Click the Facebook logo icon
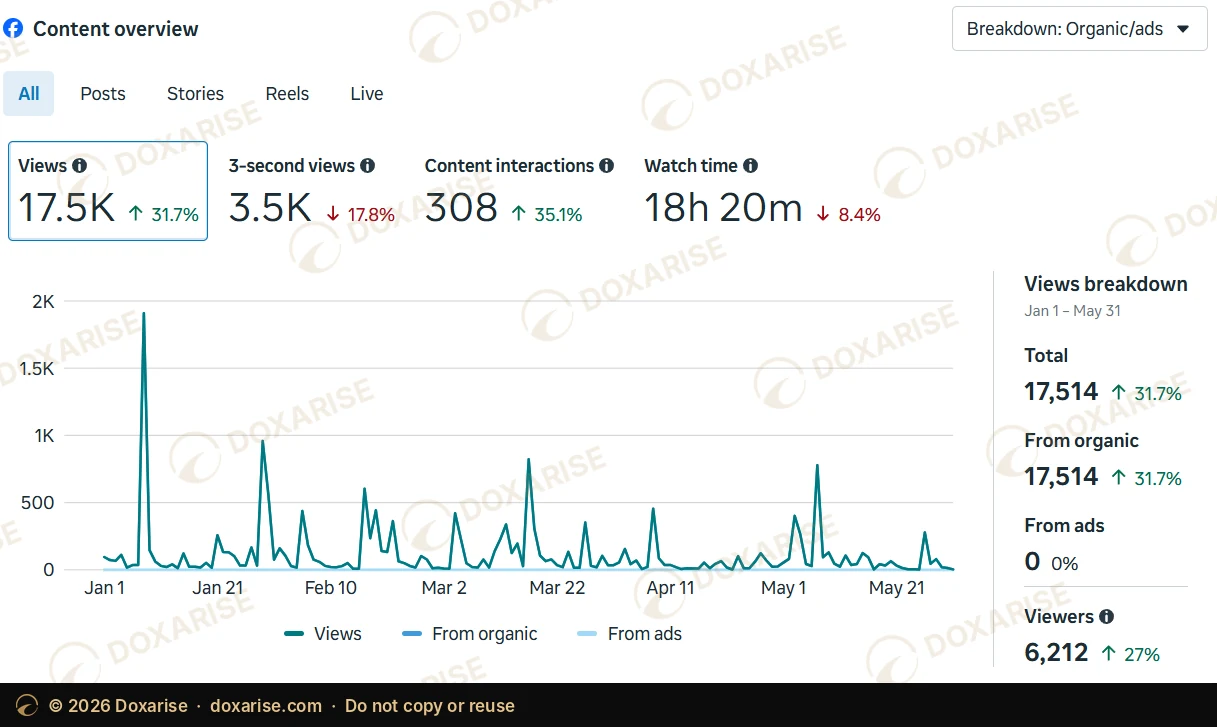 tap(13, 29)
